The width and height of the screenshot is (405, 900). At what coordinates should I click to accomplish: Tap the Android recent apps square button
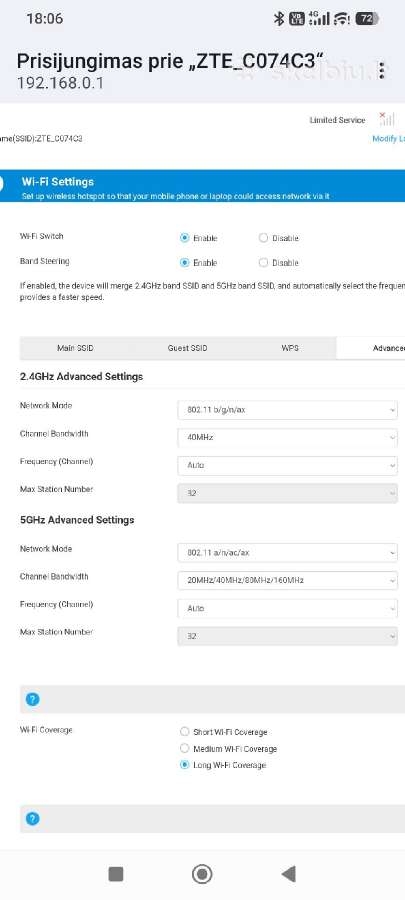tap(116, 874)
